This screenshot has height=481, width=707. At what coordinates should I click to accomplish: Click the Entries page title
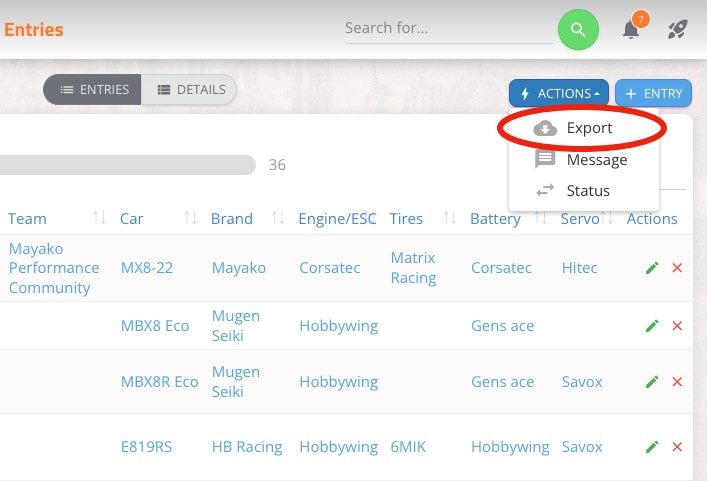34,30
